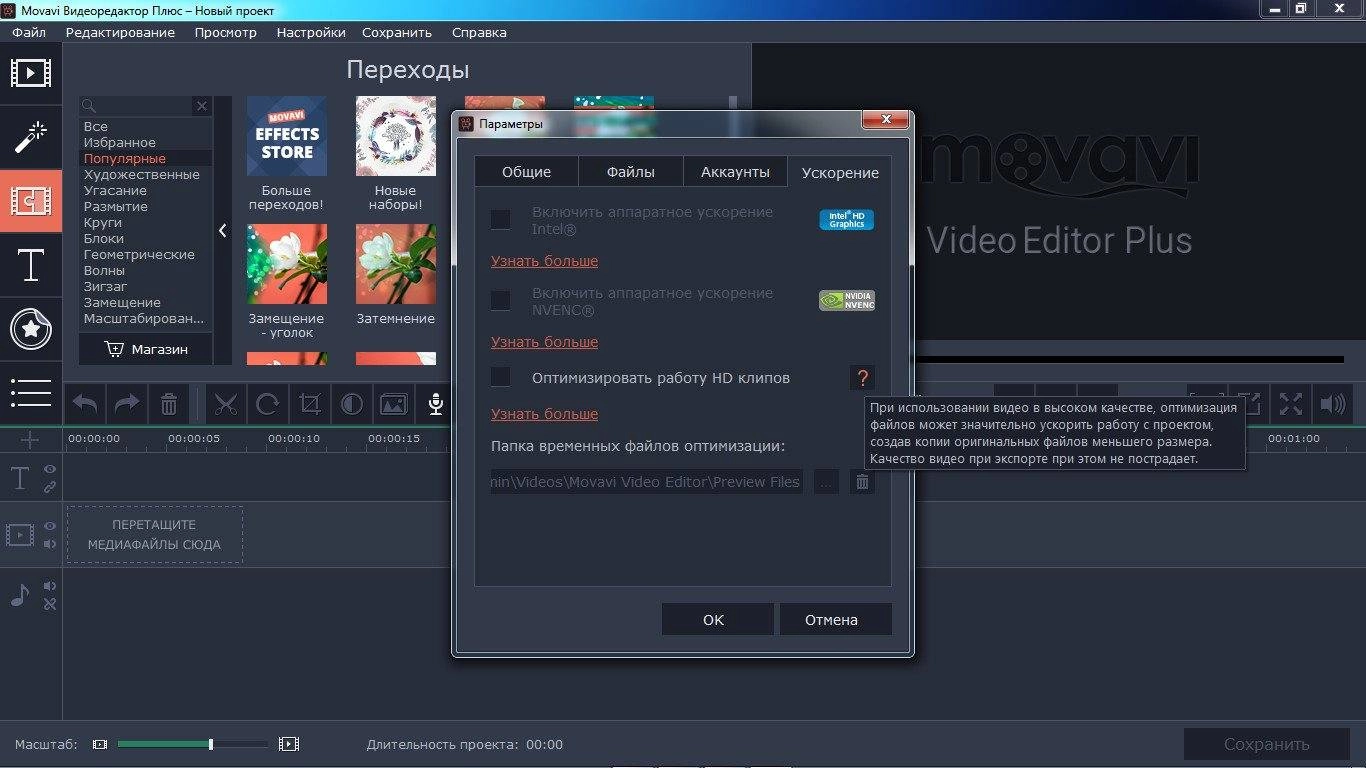This screenshot has height=768, width=1366.
Task: Toggle audio track link icon
Action: tap(50, 604)
